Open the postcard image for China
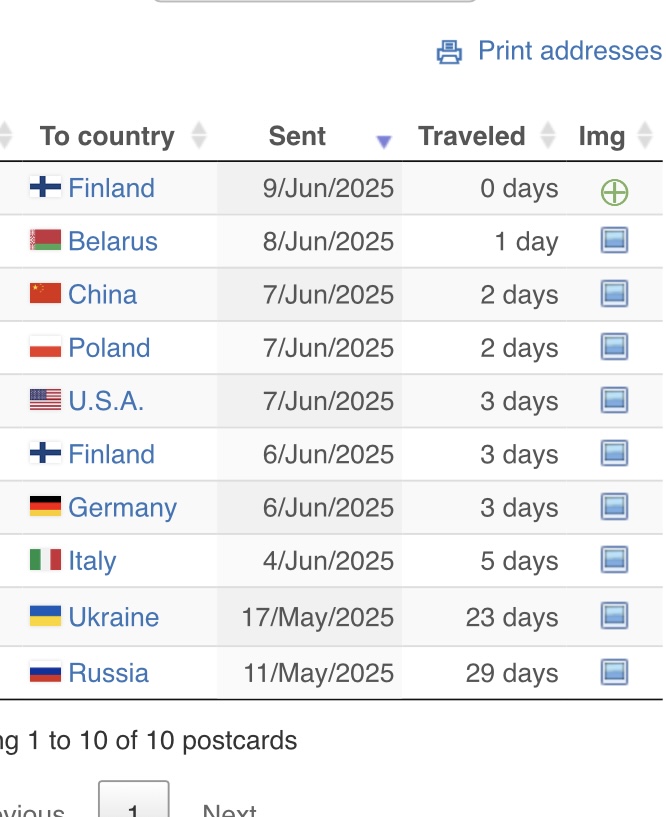 coord(614,293)
